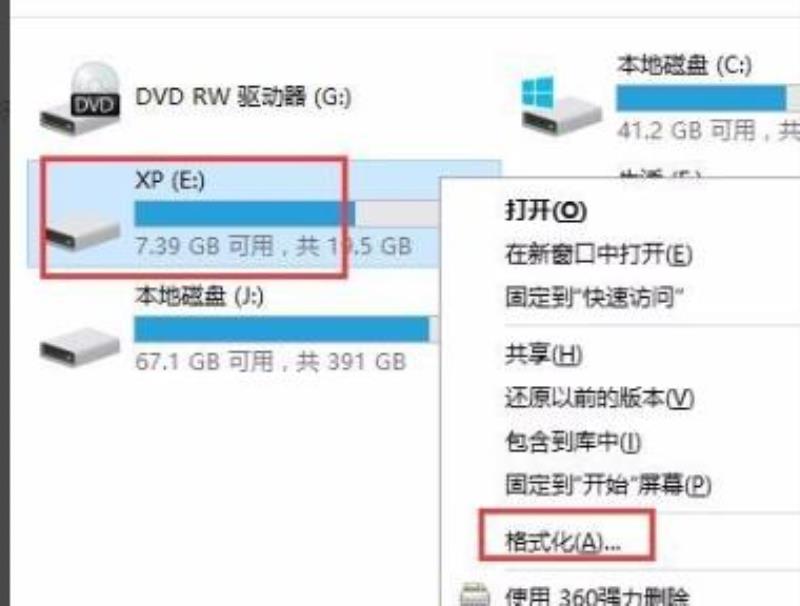Select 固定到"开始"屏幕(P) menu item

[x=608, y=485]
